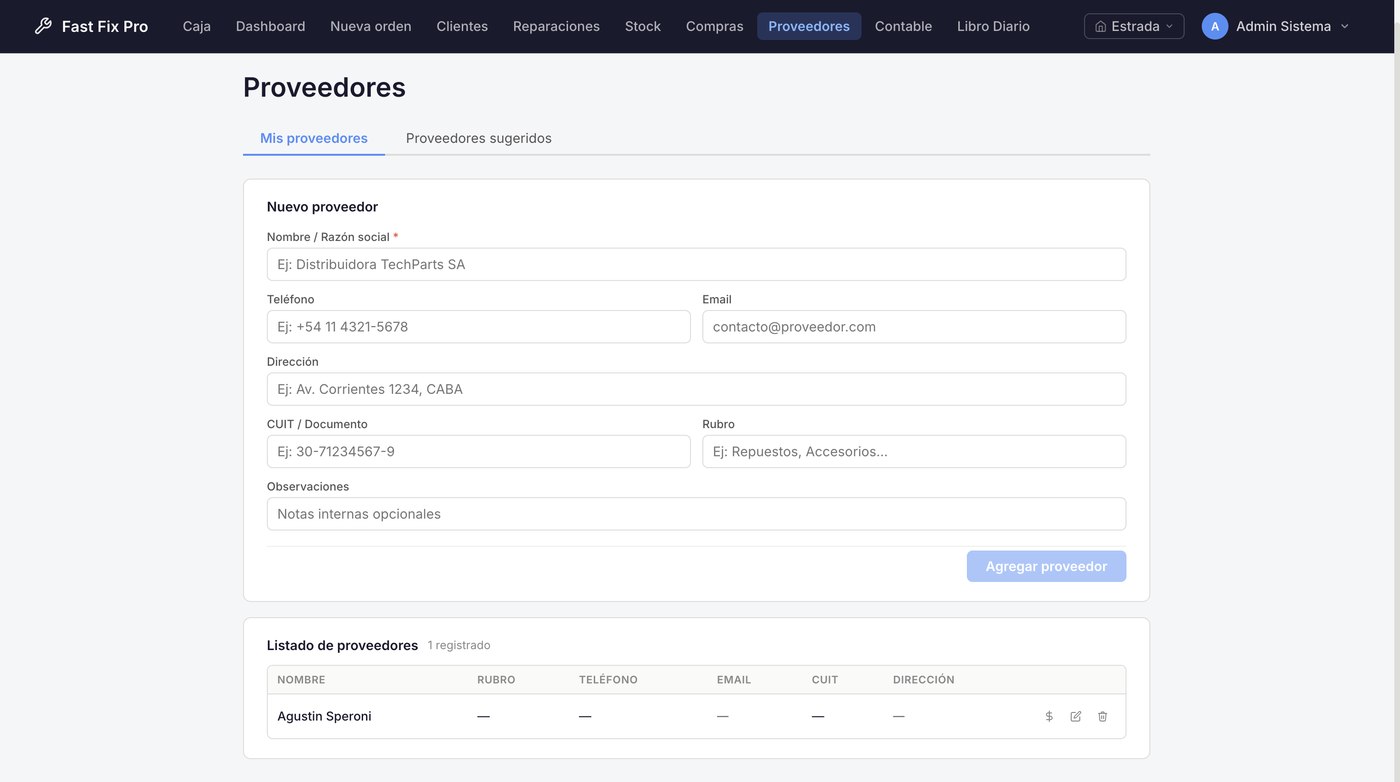Image resolution: width=1400 pixels, height=782 pixels.
Task: Click the Fast Fix Pro brand name
Action: tap(105, 26)
